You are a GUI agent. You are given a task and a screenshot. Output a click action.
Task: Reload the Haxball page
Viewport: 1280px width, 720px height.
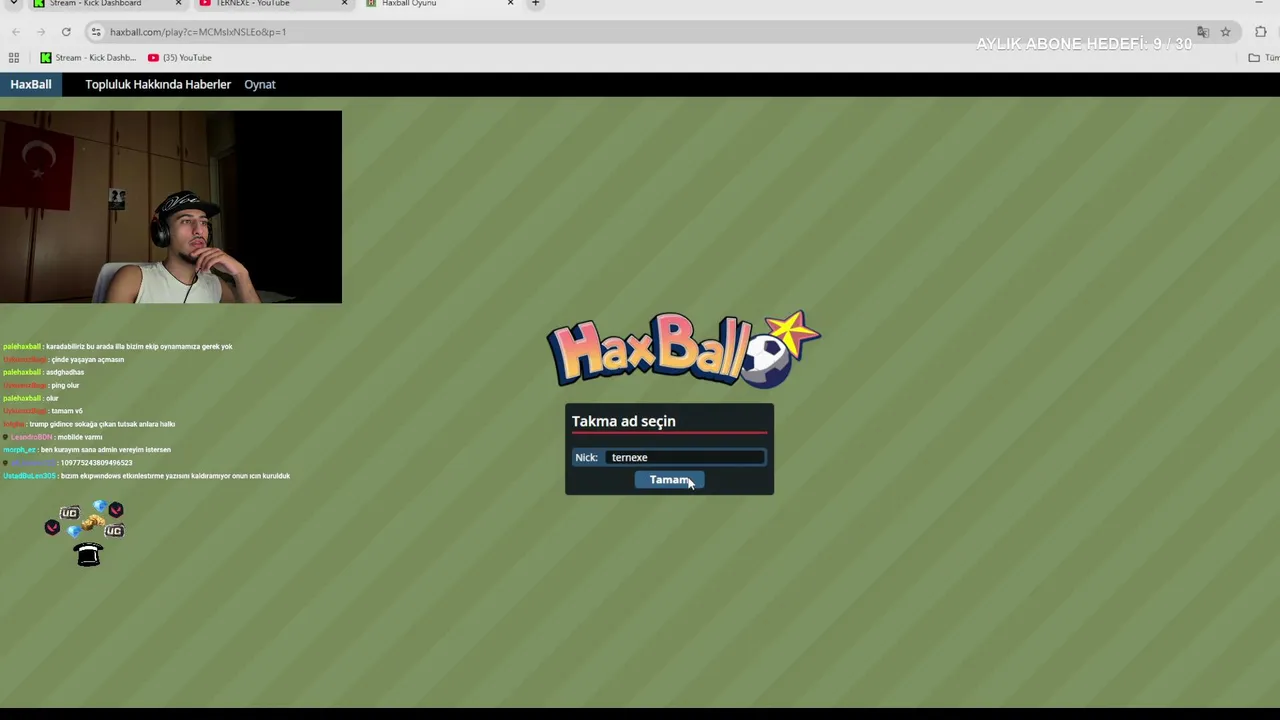pyautogui.click(x=66, y=32)
